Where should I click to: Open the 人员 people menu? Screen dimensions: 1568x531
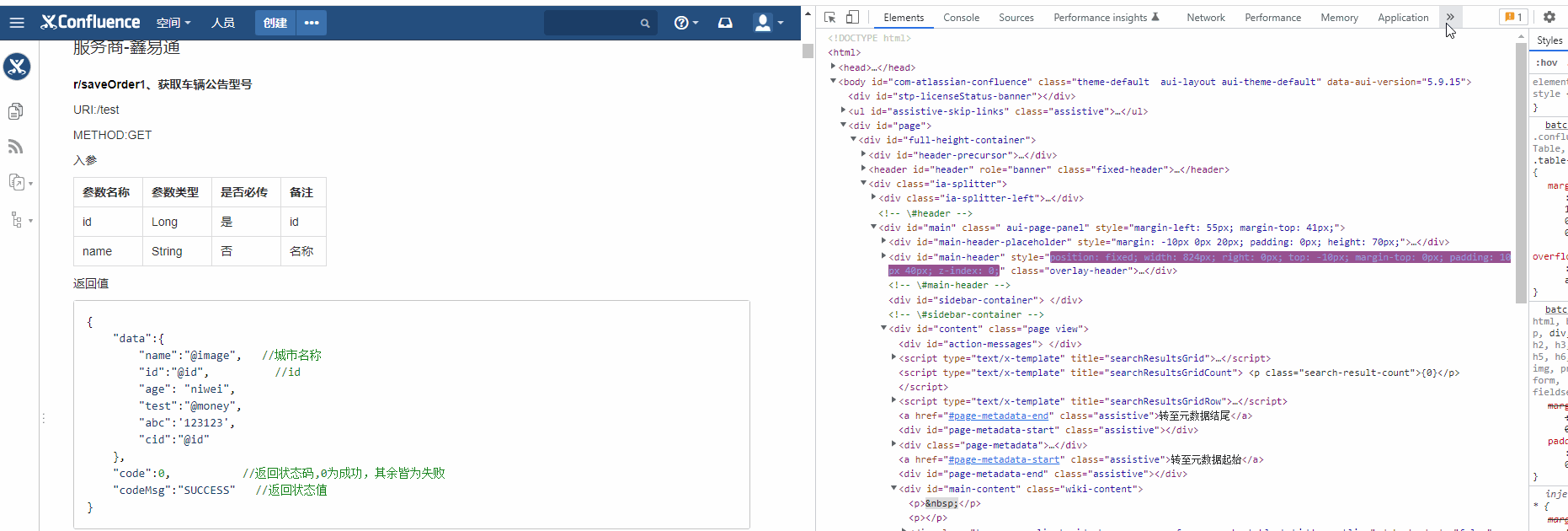pos(223,23)
